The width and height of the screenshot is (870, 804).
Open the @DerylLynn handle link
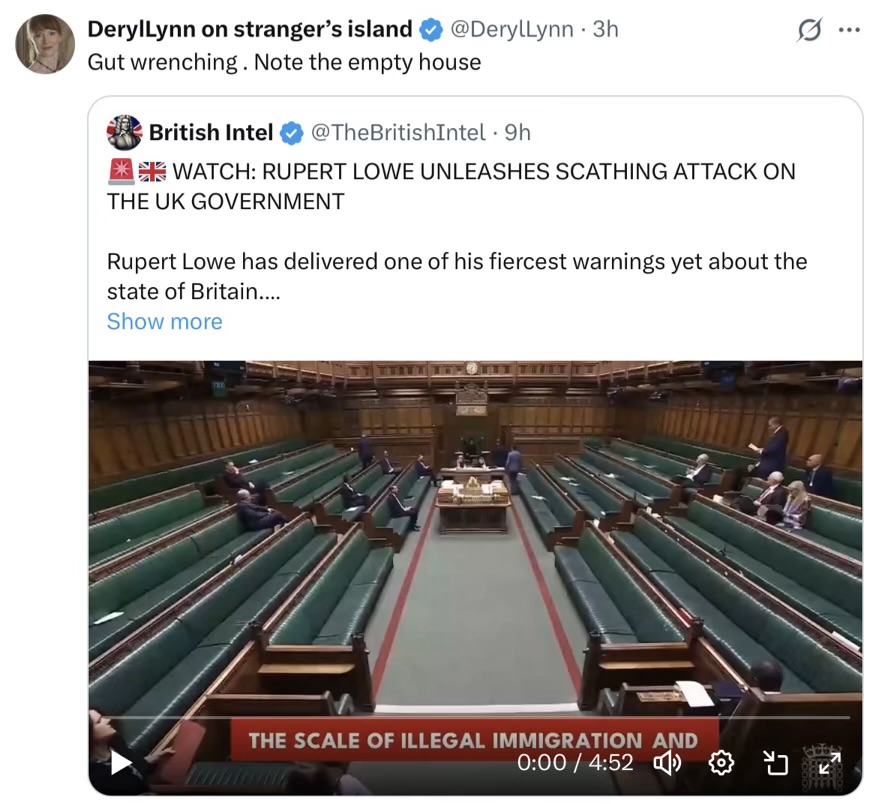(512, 29)
